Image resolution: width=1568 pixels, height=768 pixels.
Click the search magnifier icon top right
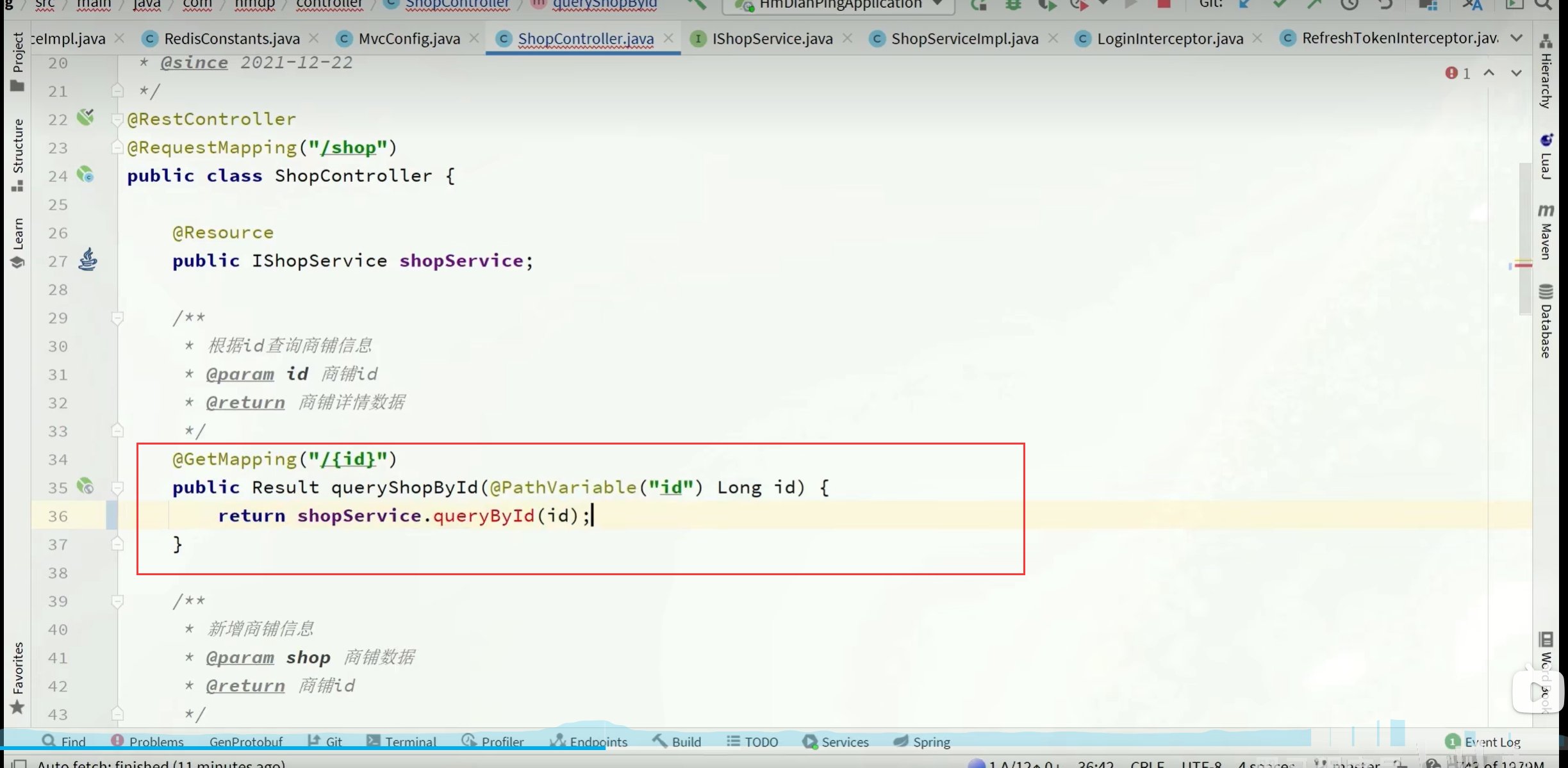click(1544, 4)
